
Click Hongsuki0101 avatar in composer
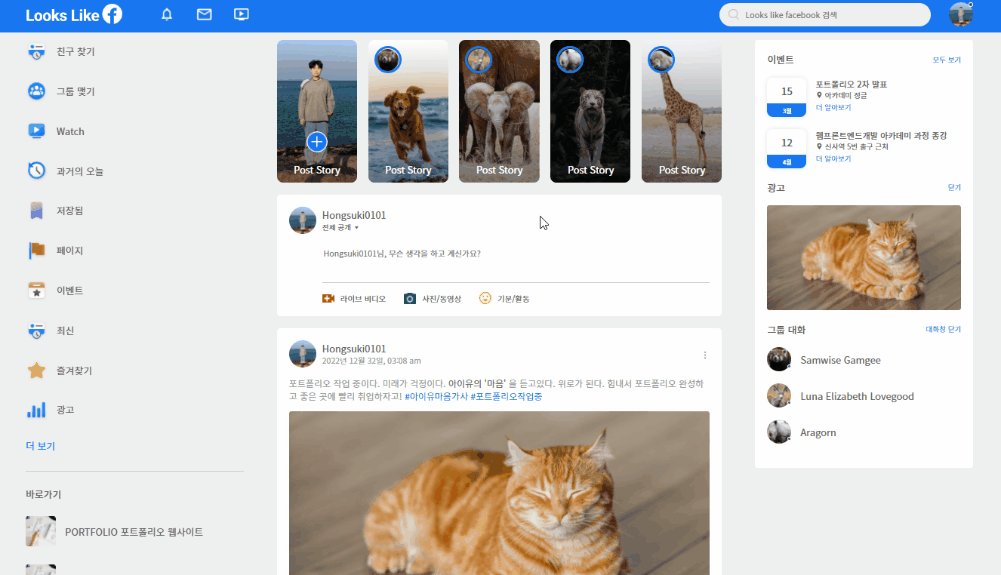pyautogui.click(x=303, y=220)
